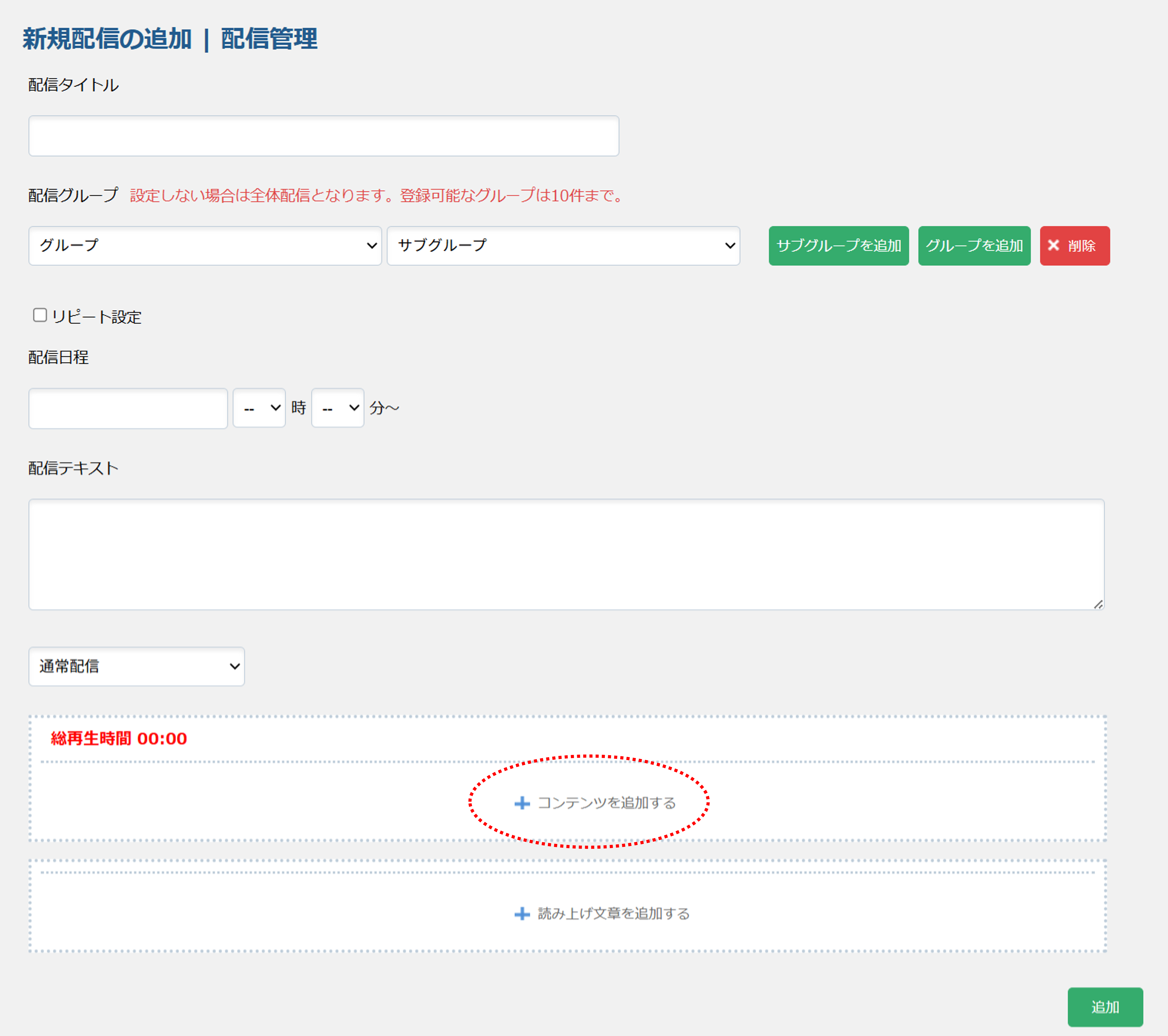The image size is (1168, 1036).
Task: Click the X icon on 削除 button
Action: (1053, 245)
